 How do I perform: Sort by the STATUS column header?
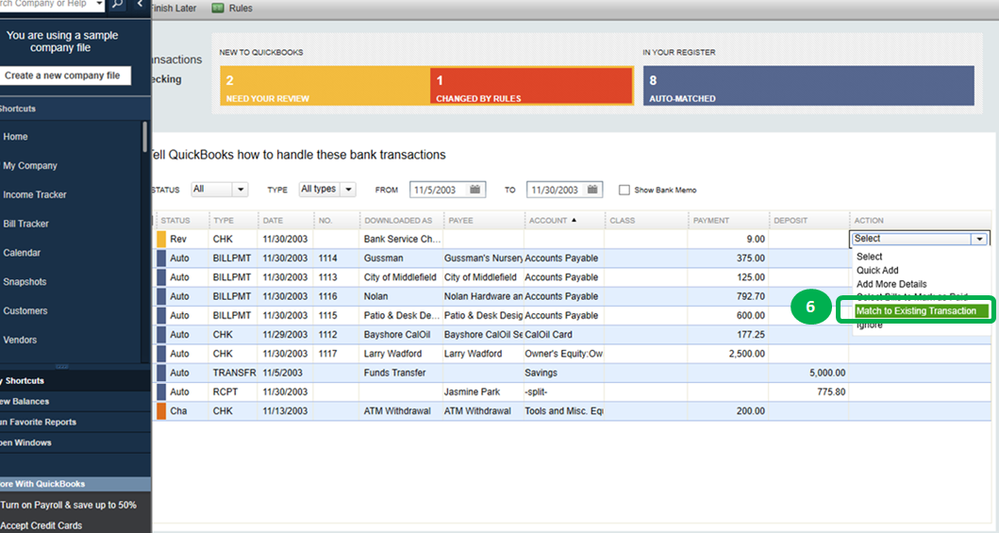tap(175, 220)
